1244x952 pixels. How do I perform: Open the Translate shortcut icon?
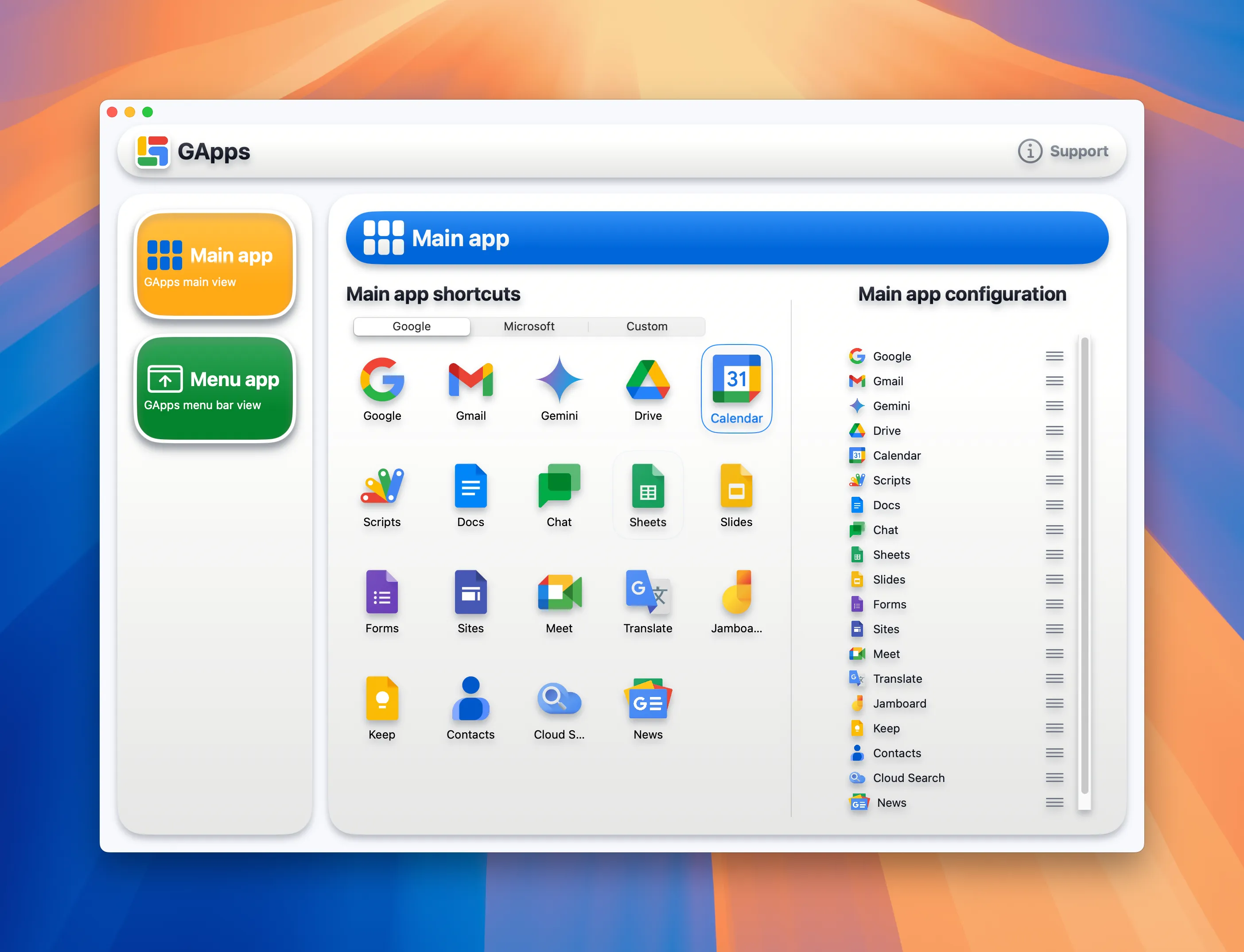coord(648,593)
